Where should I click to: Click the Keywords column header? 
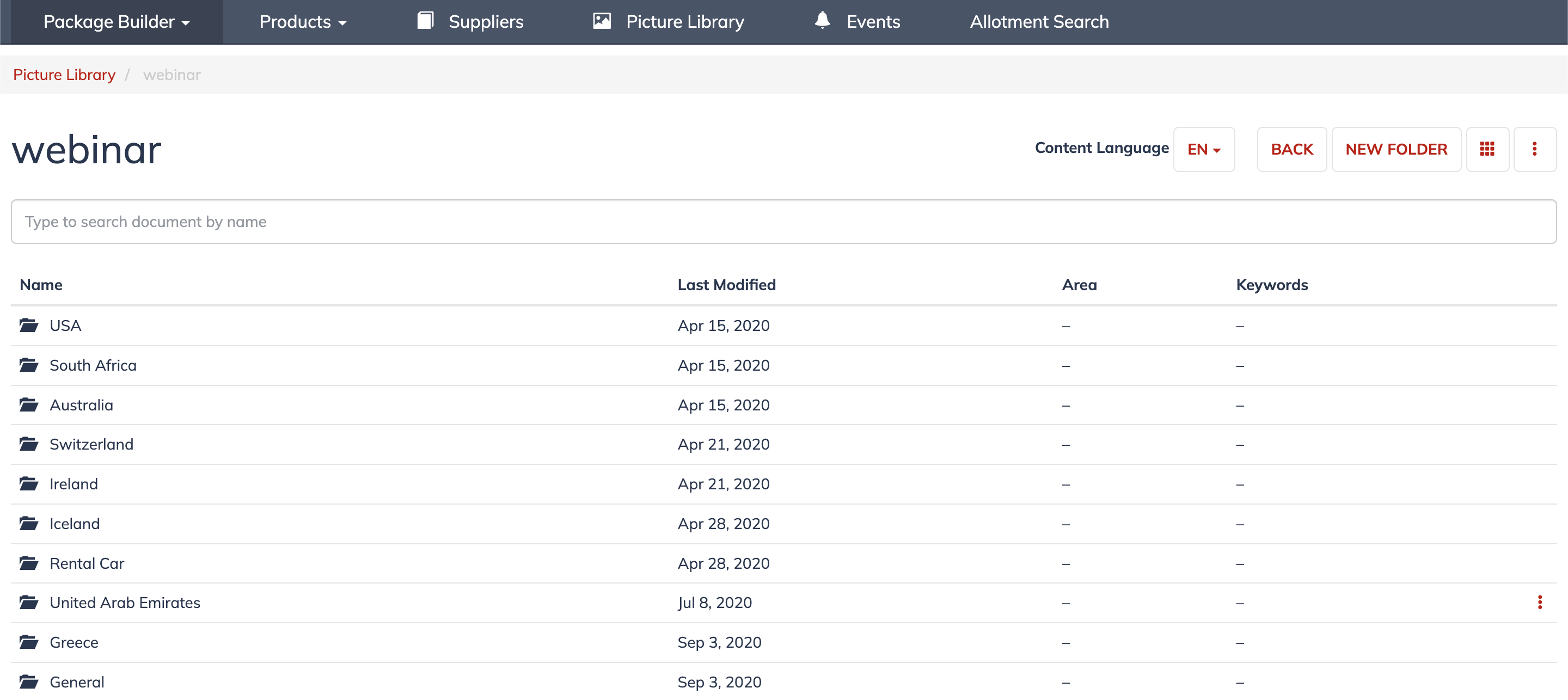point(1272,285)
